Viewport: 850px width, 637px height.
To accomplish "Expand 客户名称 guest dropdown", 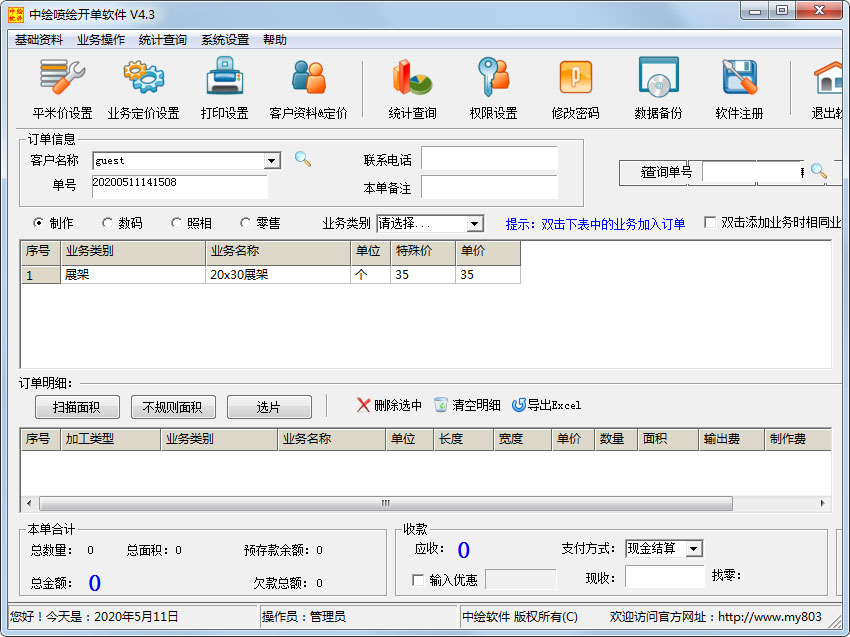I will click(x=272, y=160).
